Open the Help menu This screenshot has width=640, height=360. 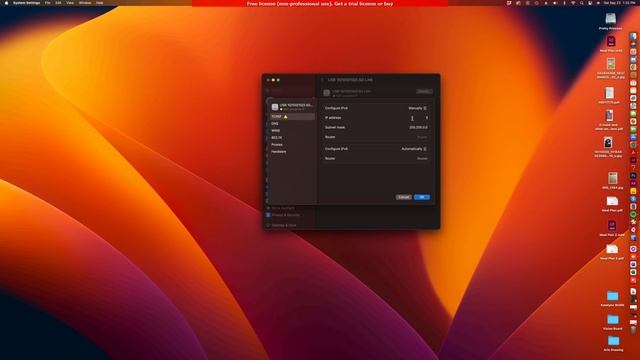(100, 3)
